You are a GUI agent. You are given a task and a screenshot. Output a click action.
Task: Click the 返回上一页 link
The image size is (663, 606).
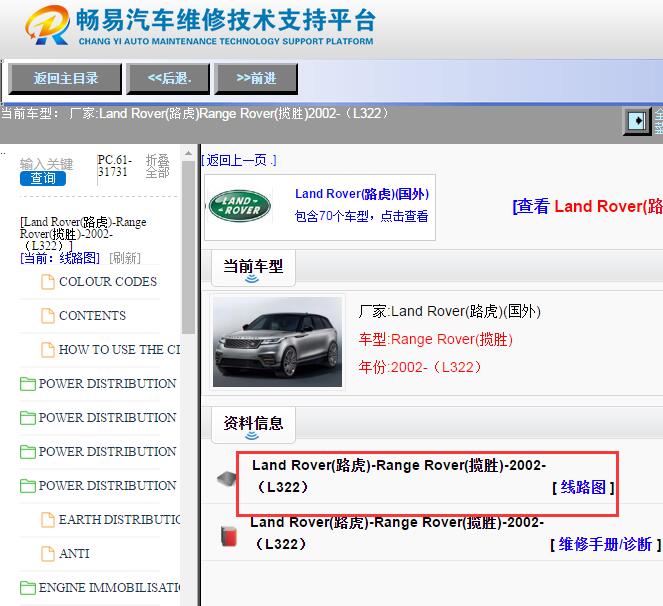tap(238, 160)
